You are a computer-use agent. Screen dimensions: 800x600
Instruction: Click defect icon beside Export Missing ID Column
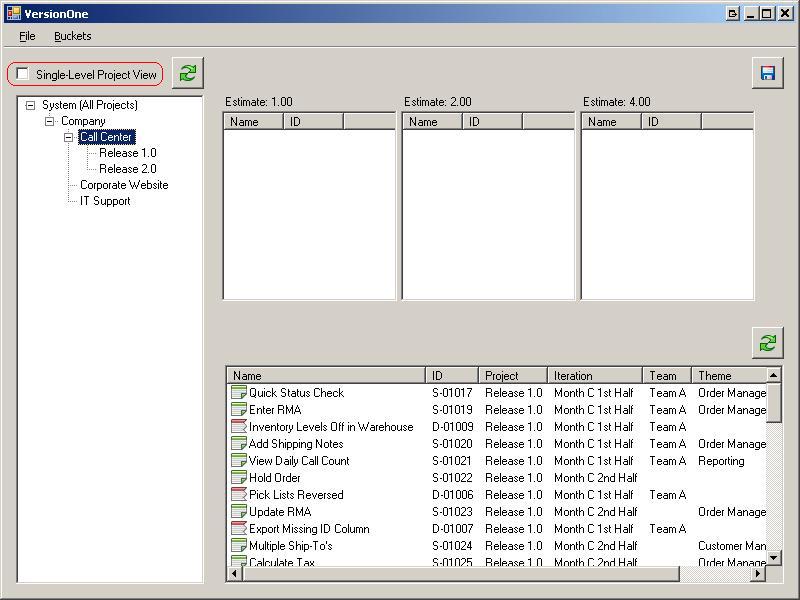[x=239, y=528]
